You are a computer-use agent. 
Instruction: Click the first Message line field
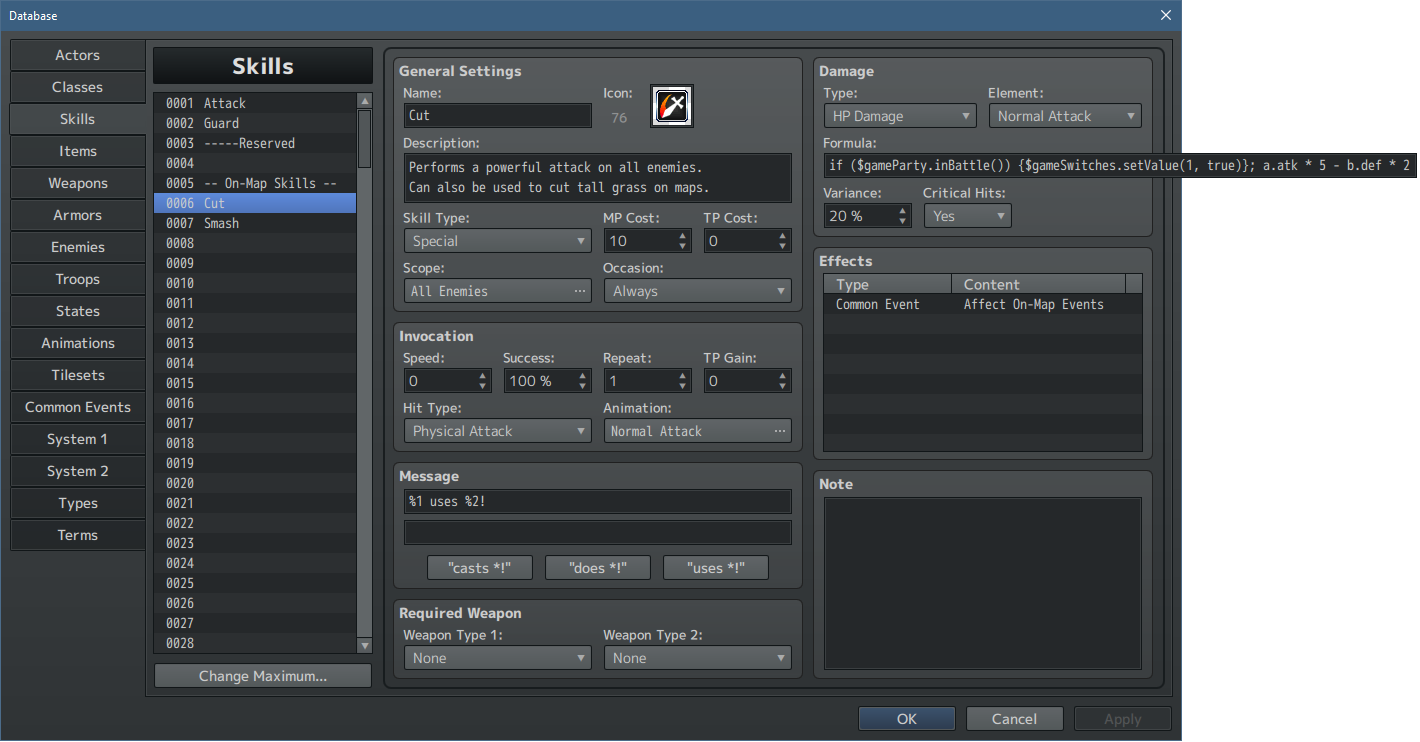click(x=597, y=501)
